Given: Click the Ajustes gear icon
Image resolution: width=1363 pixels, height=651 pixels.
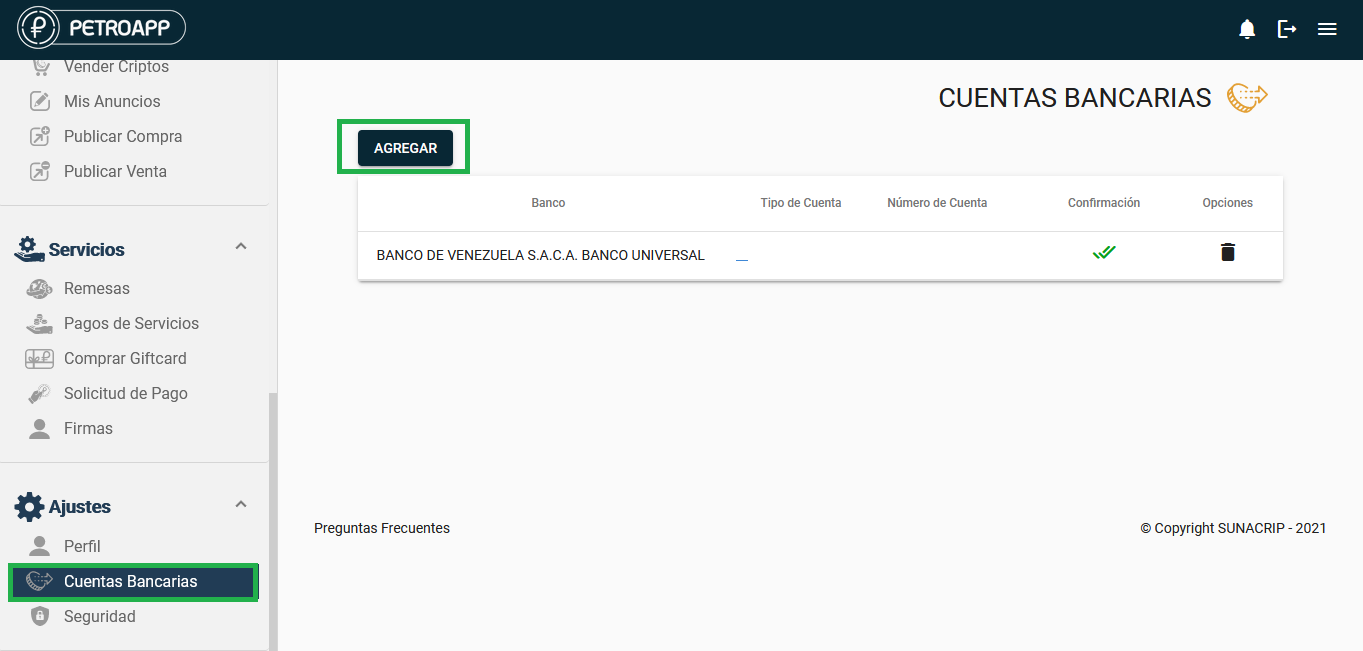Looking at the screenshot, I should 29,506.
